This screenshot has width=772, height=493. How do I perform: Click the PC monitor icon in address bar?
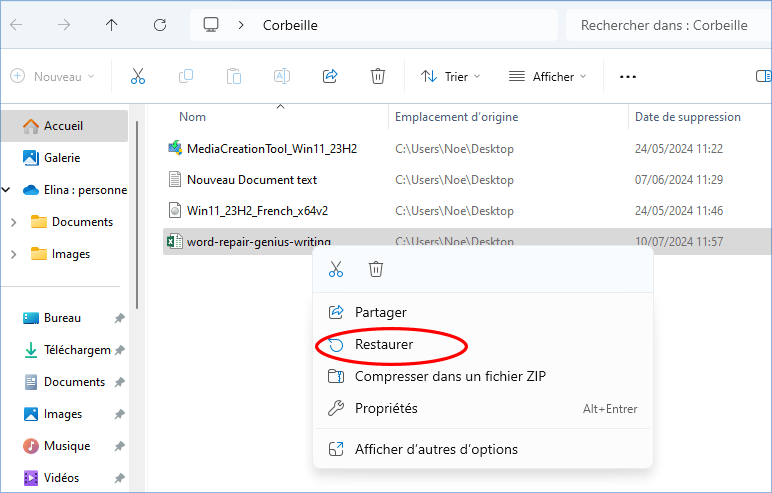pyautogui.click(x=211, y=25)
